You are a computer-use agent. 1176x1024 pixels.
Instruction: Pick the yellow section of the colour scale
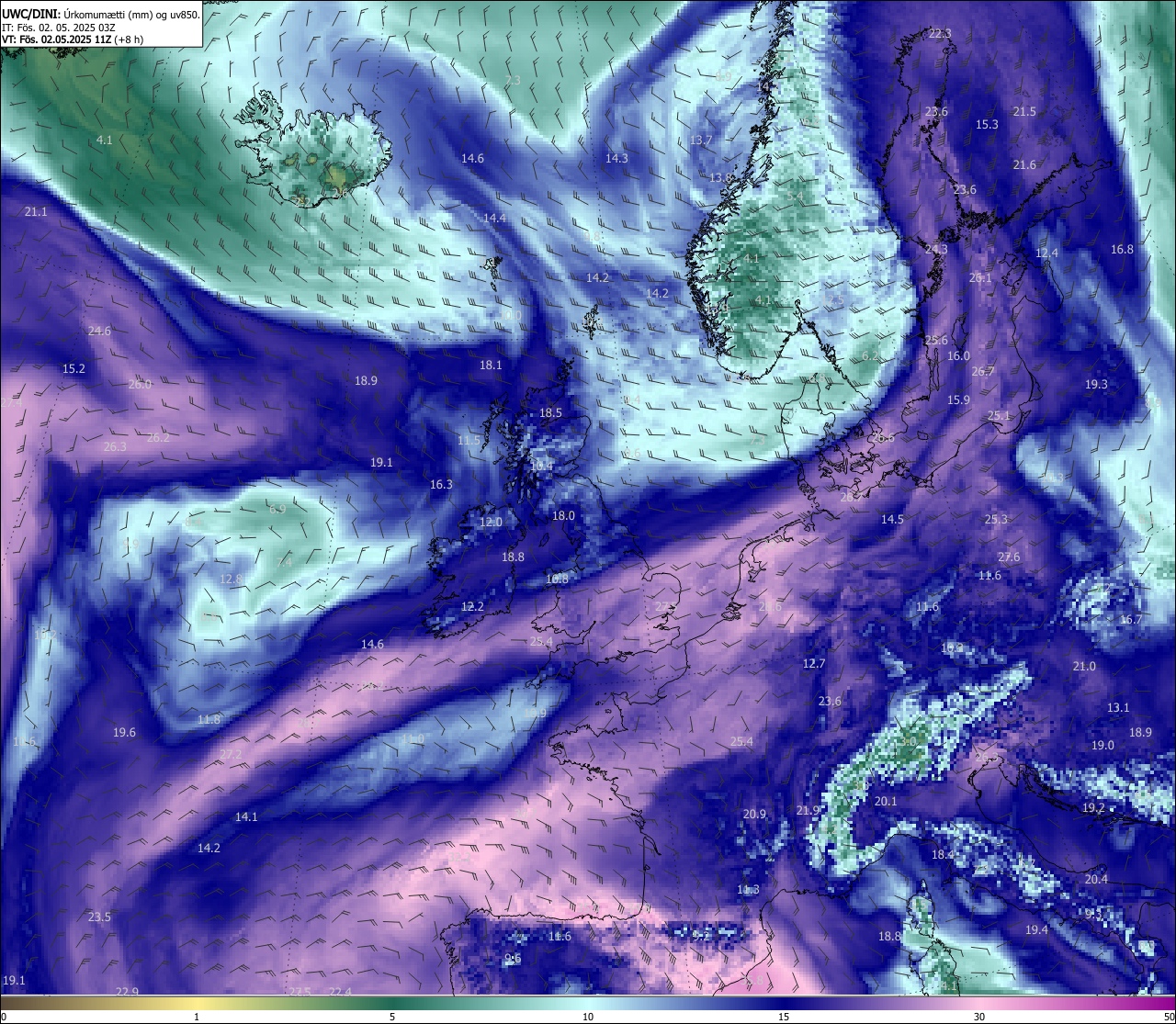197,1003
